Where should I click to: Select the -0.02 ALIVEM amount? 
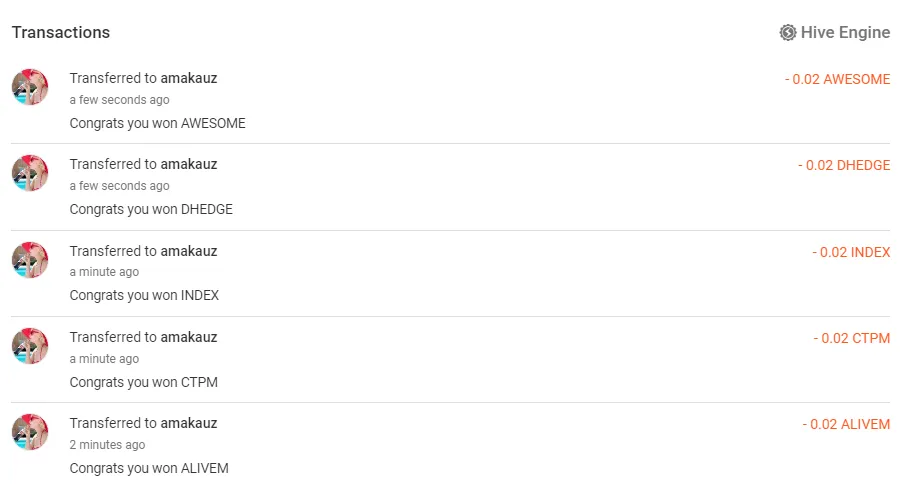click(x=846, y=425)
